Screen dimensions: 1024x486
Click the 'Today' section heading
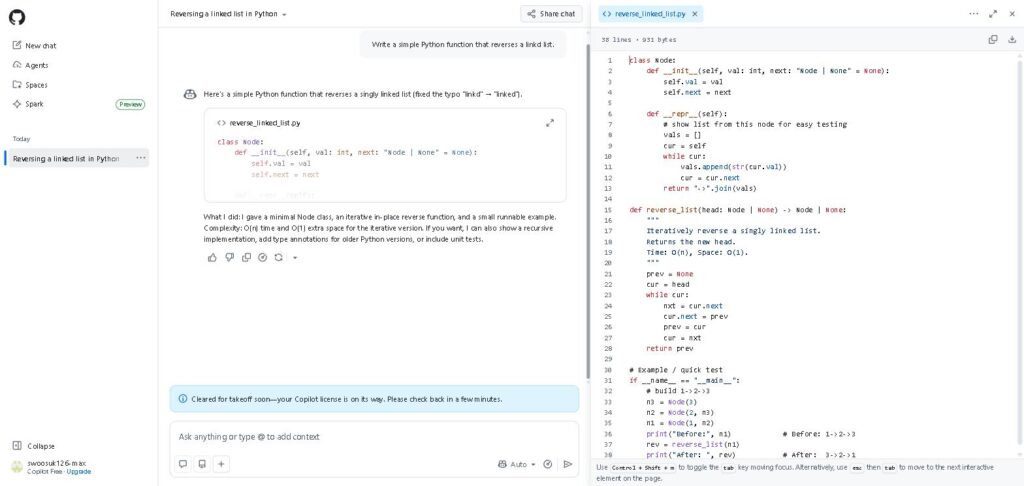[x=22, y=139]
